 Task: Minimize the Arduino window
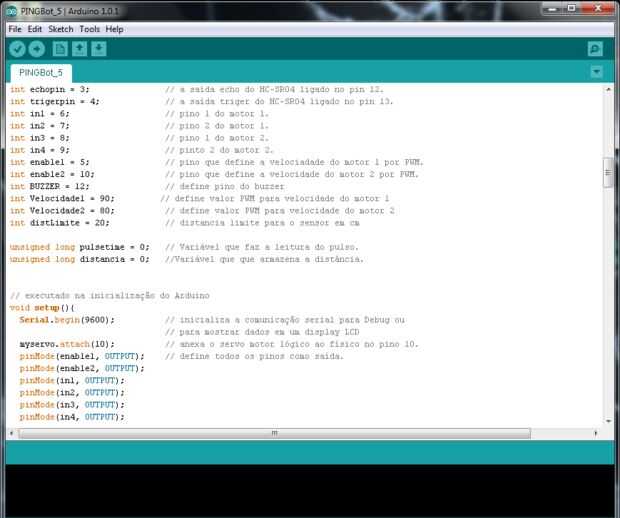(553, 9)
